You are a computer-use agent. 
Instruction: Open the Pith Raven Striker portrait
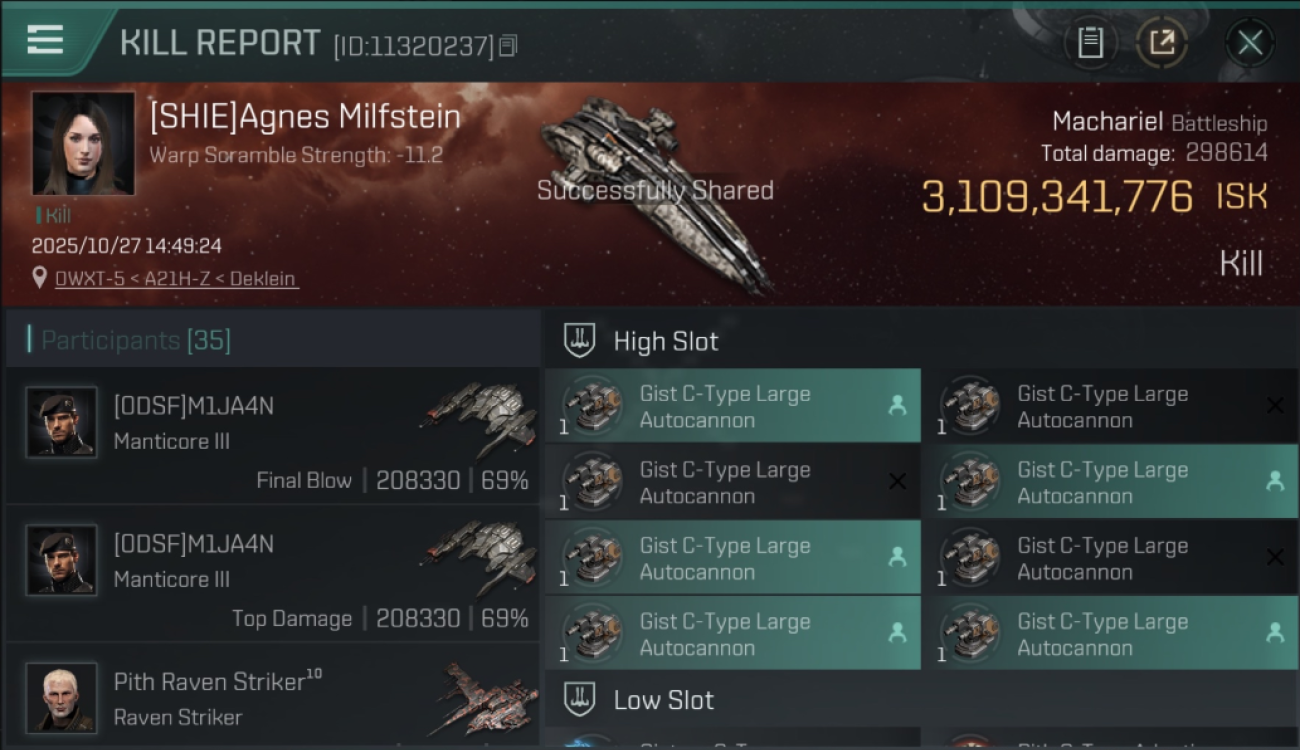62,697
